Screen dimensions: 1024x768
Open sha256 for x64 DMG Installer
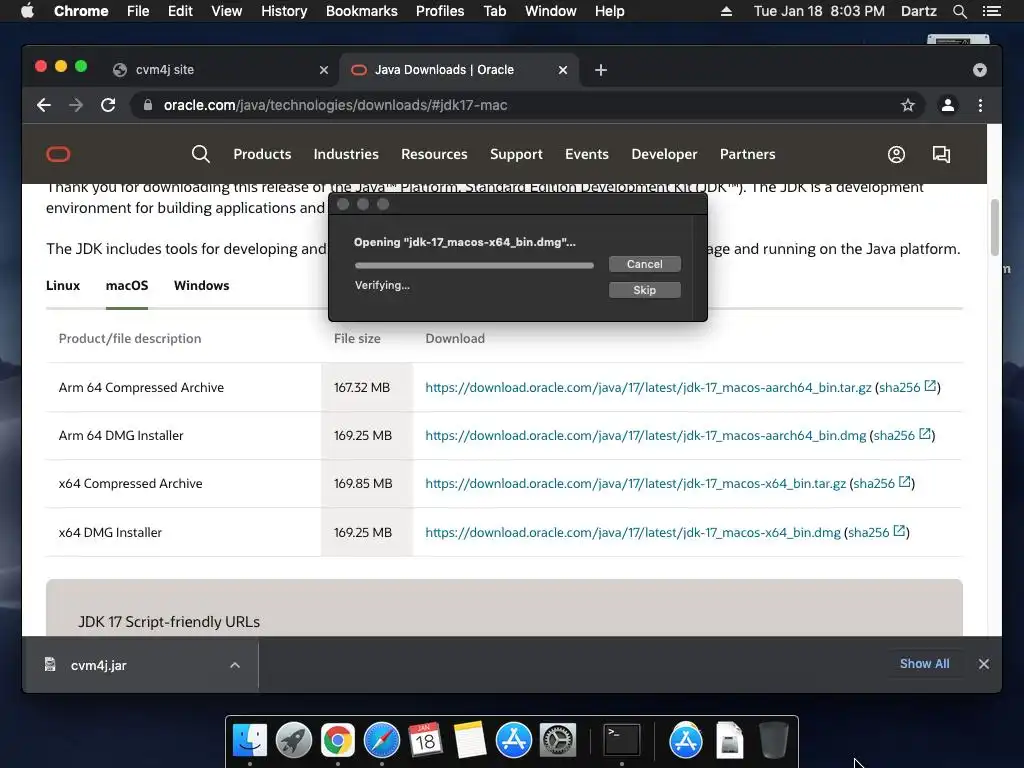point(876,533)
